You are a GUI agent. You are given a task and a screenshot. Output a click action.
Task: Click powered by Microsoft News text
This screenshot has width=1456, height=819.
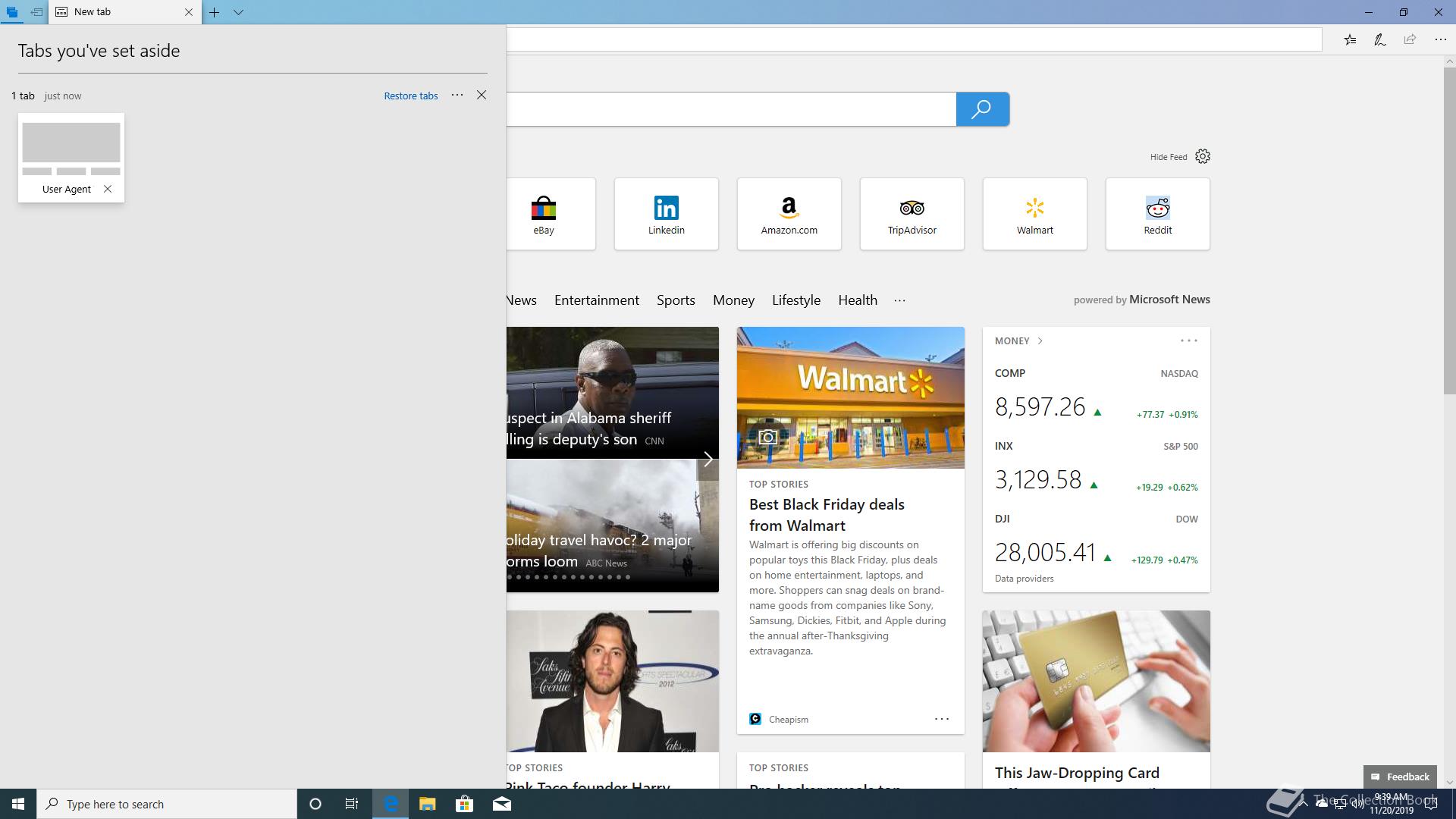click(1141, 300)
